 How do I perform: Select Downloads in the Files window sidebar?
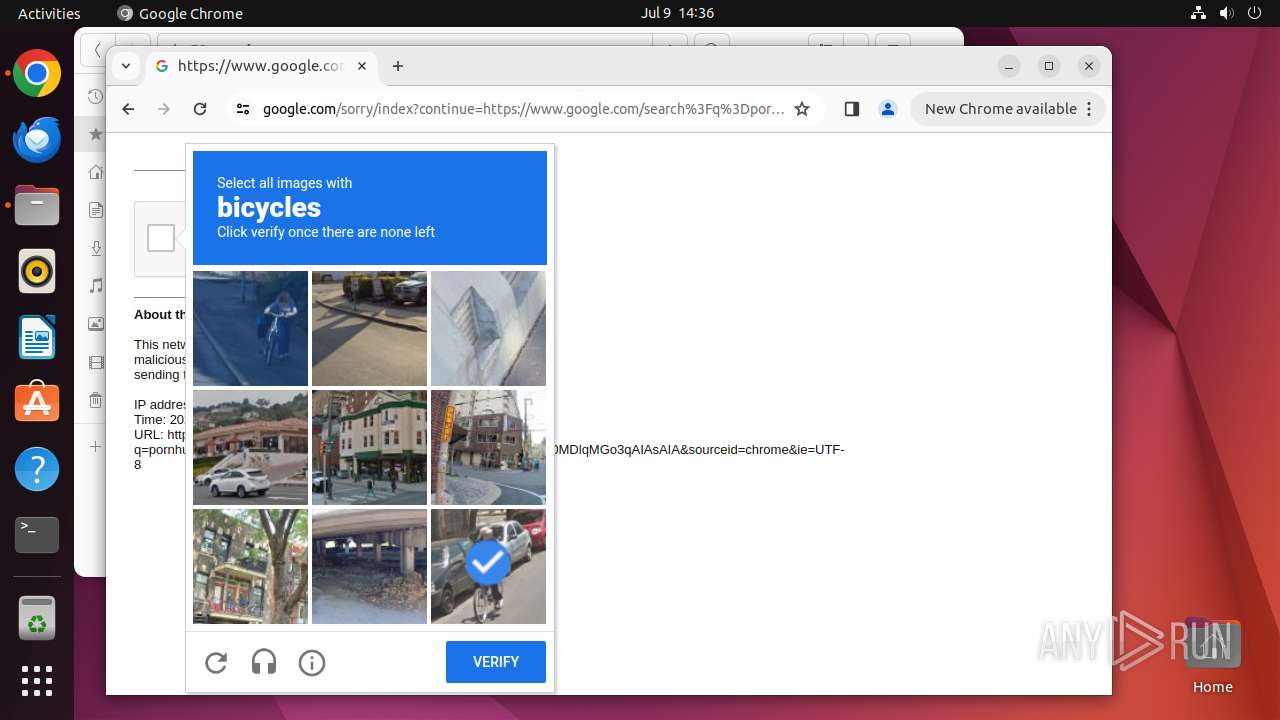click(95, 248)
